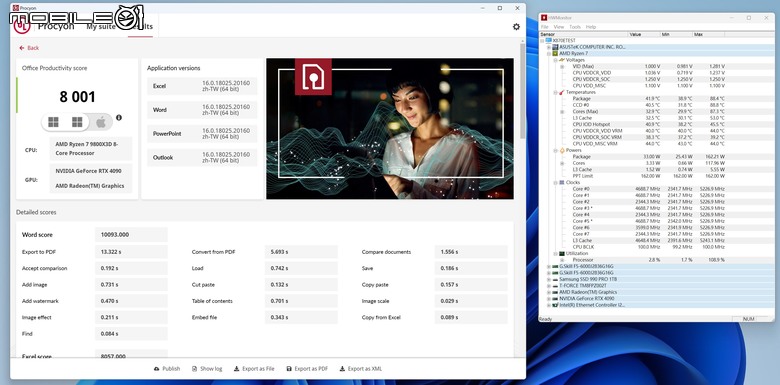
Task: Click the Export as File download icon
Action: pos(236,369)
